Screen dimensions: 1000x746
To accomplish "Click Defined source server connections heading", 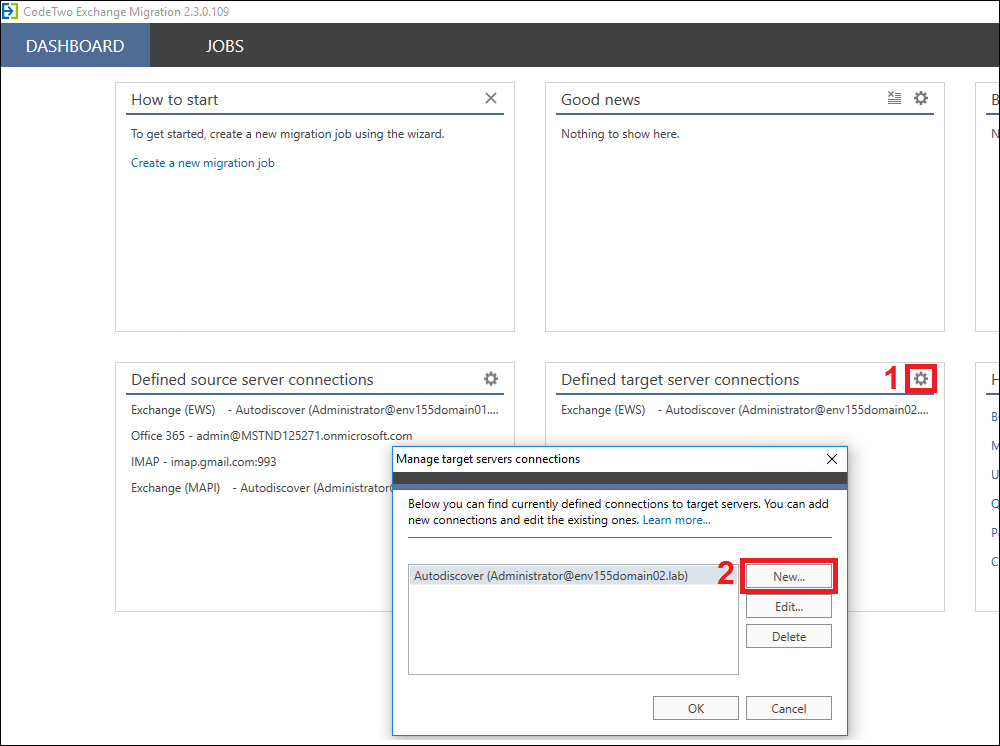I will tap(252, 379).
